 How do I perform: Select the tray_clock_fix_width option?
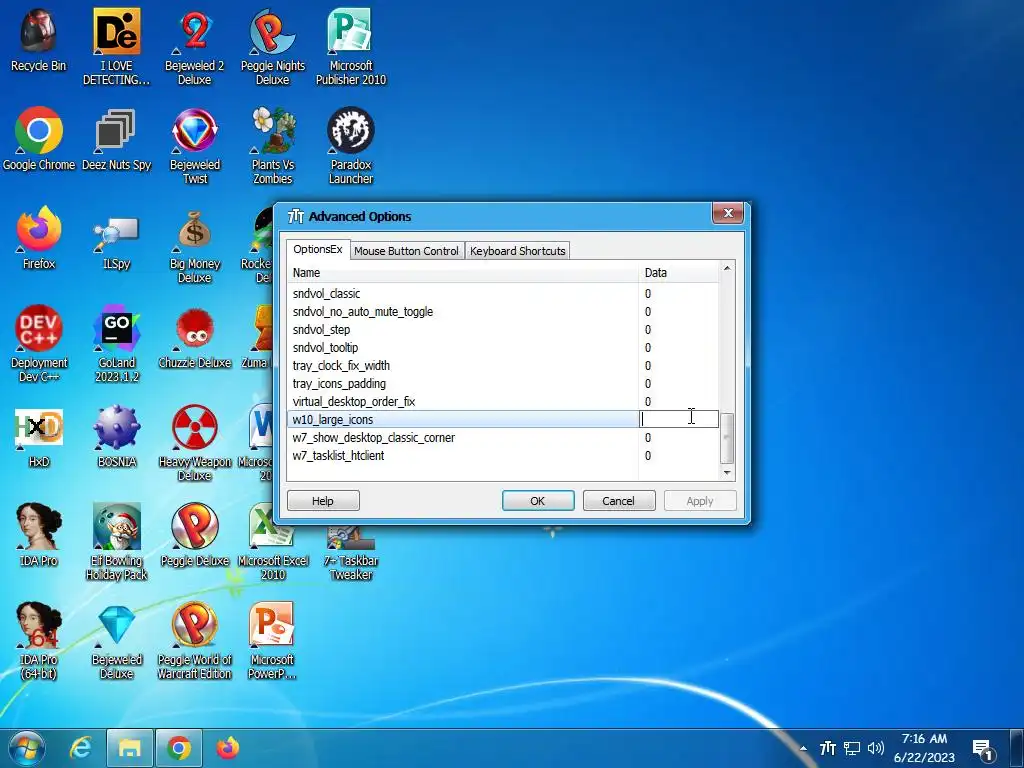pos(502,366)
